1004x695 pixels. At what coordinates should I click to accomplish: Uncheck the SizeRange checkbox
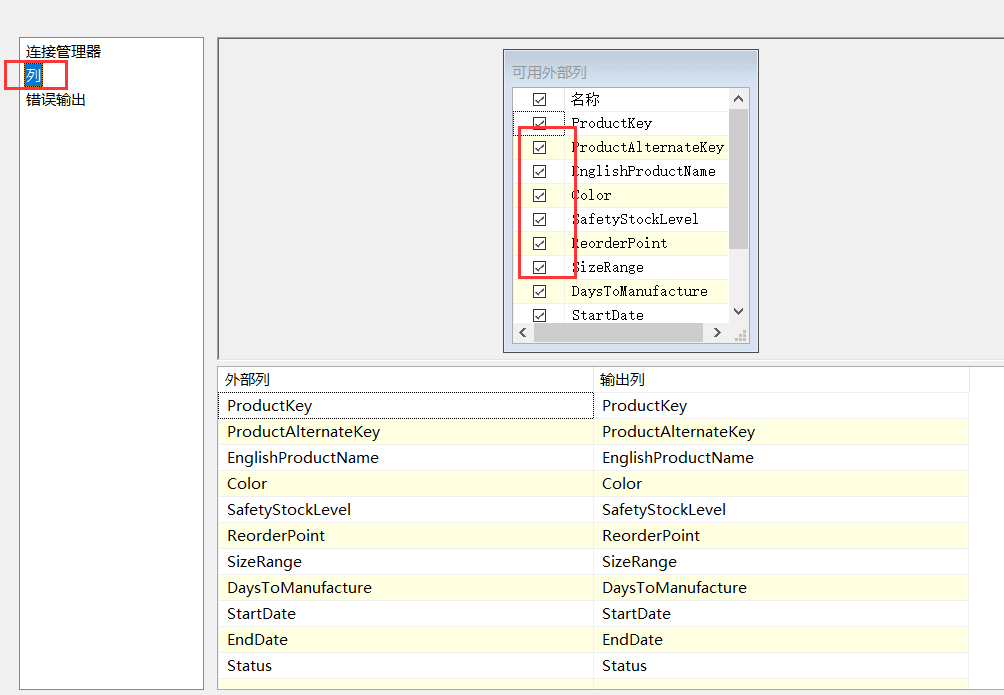[x=540, y=267]
